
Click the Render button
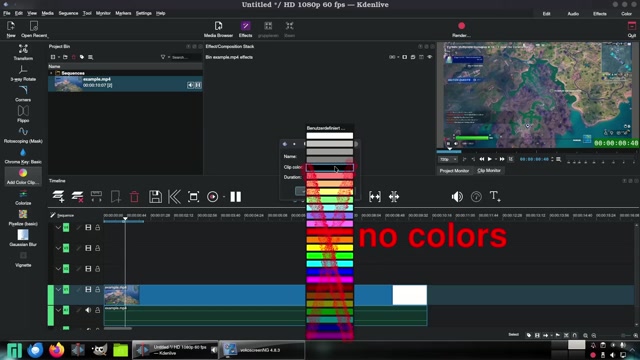tap(461, 29)
